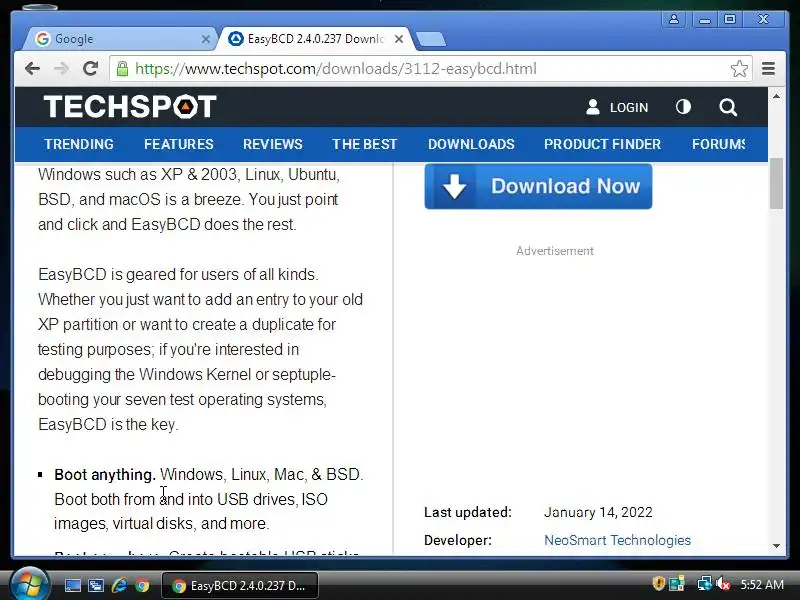This screenshot has height=600, width=800.
Task: Open the TRENDING menu item
Action: pos(79,144)
